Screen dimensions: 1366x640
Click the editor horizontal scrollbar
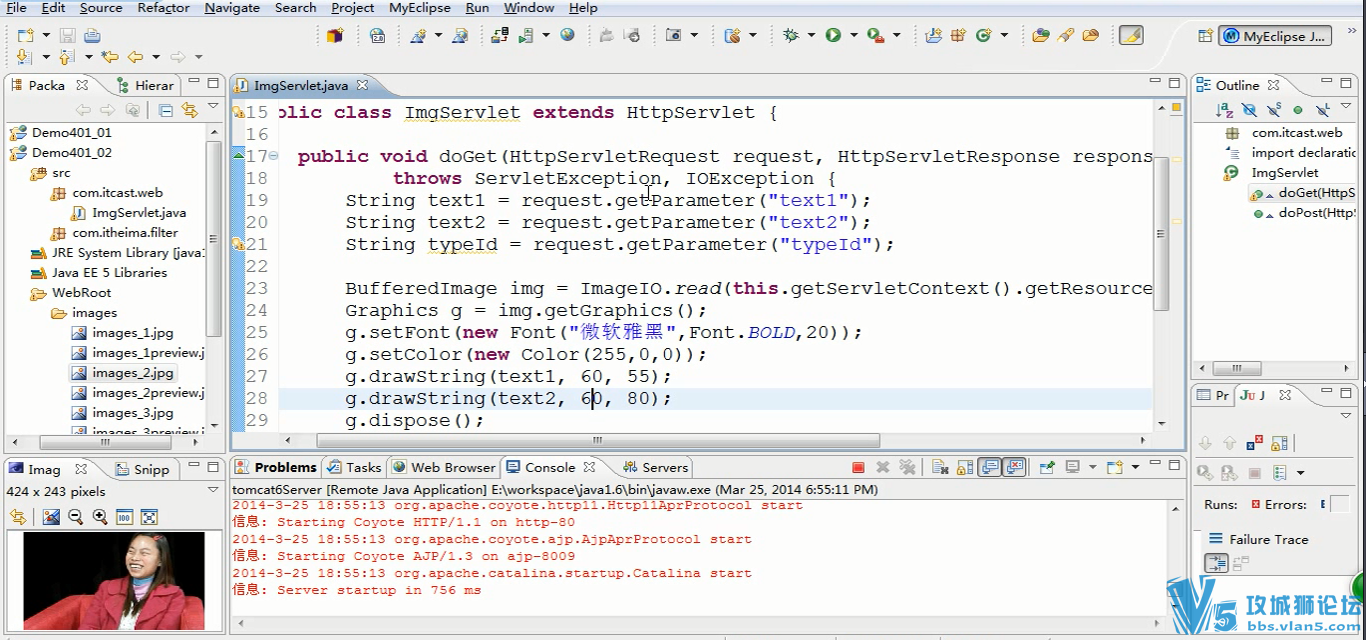pos(598,440)
